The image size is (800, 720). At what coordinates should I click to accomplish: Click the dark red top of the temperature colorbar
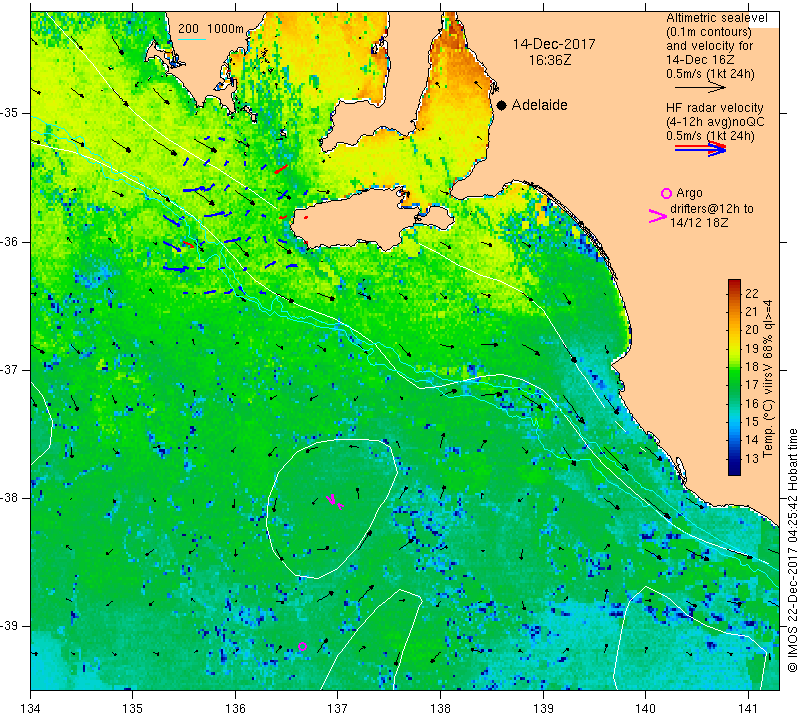point(734,284)
